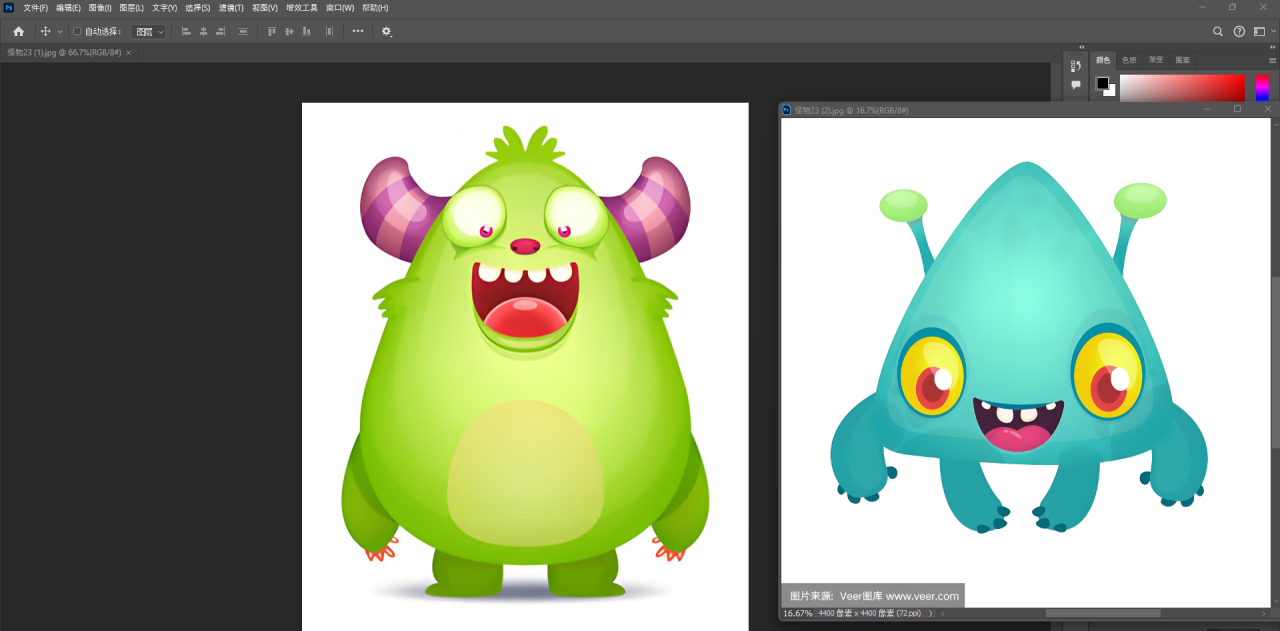Expand the Move tool preset picker arrow
This screenshot has height=631, width=1280.
(60, 31)
